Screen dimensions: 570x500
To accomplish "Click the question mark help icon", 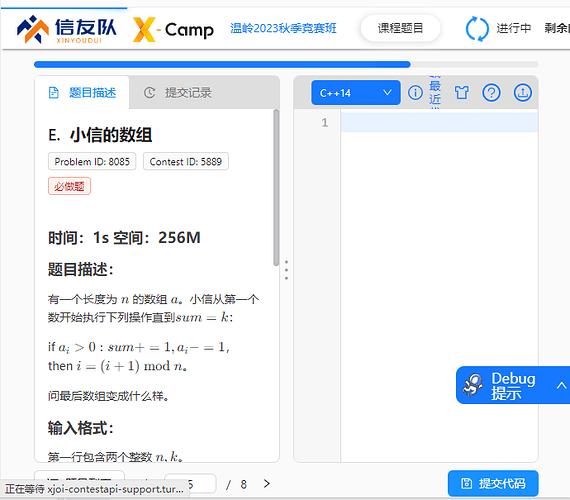I will 491,93.
